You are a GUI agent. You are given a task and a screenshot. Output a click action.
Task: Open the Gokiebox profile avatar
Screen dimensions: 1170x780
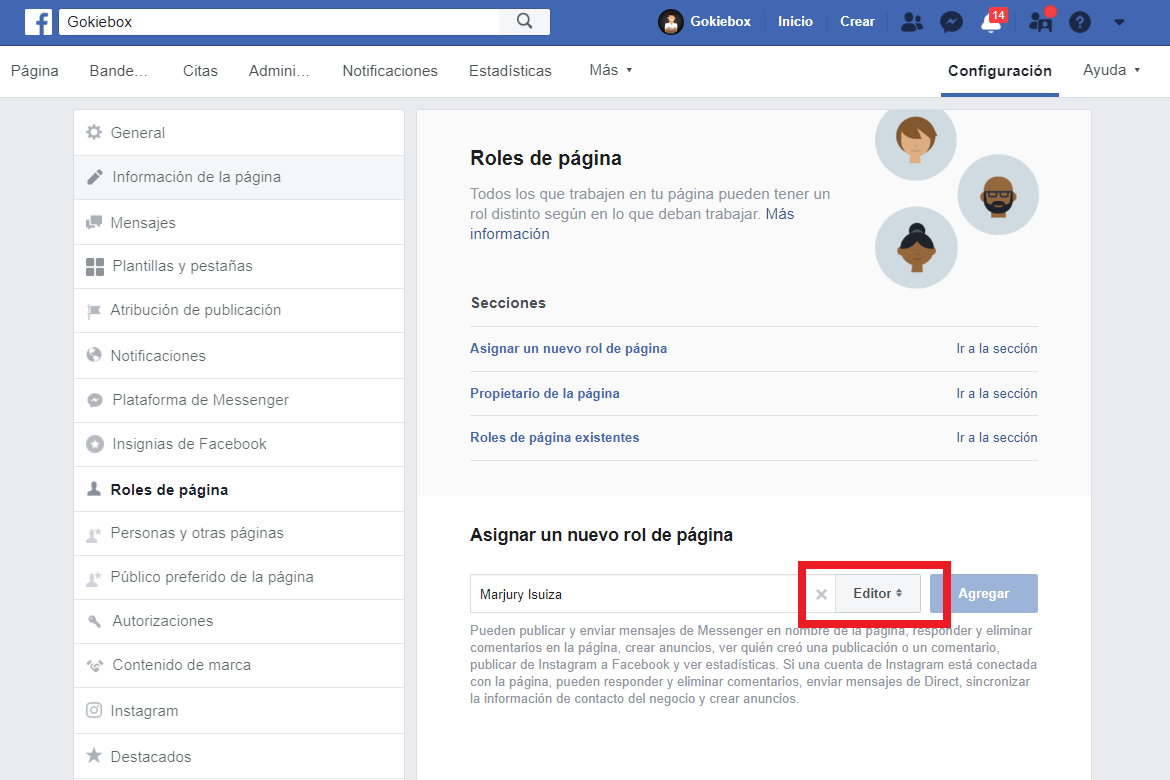pos(671,22)
